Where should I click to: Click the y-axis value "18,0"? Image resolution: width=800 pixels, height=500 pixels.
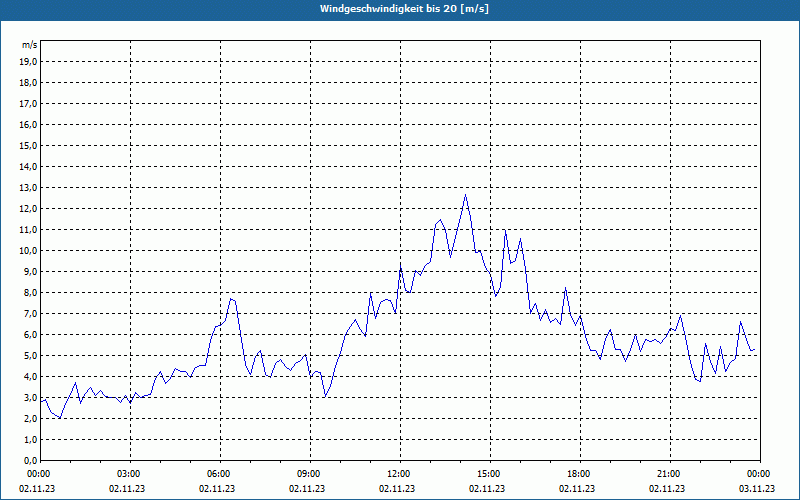point(29,83)
